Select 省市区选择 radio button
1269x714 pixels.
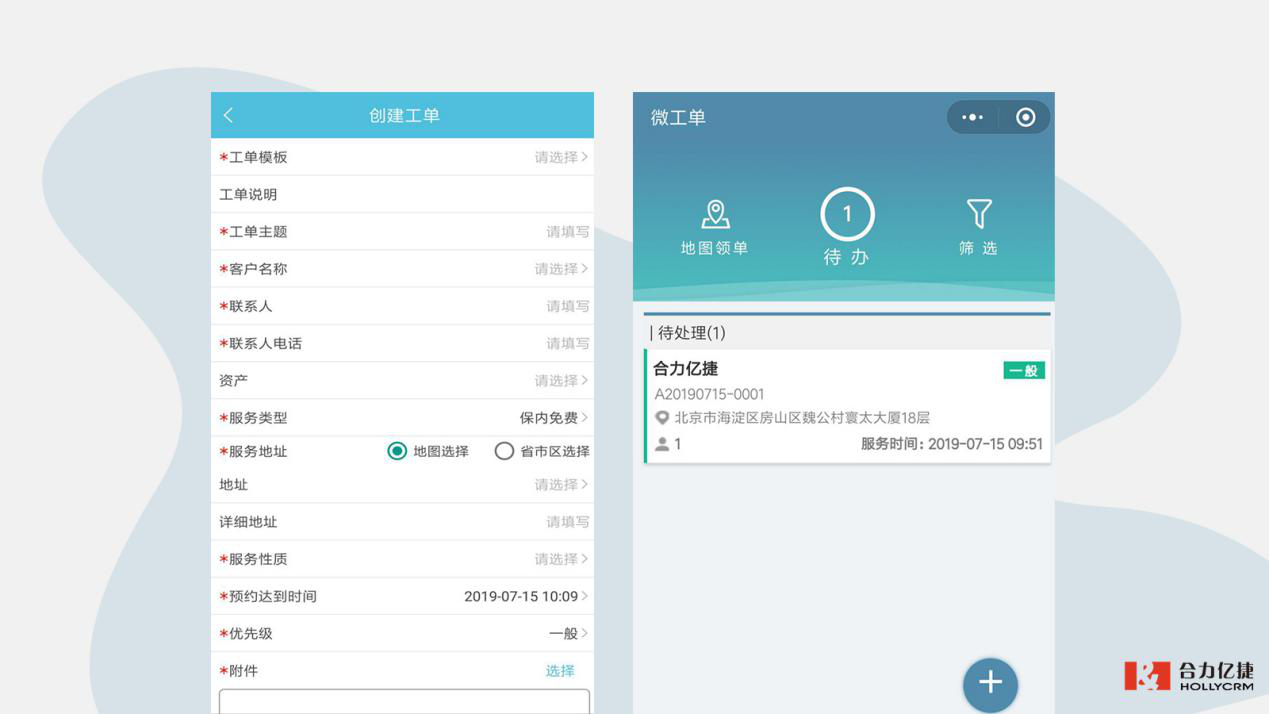point(504,451)
